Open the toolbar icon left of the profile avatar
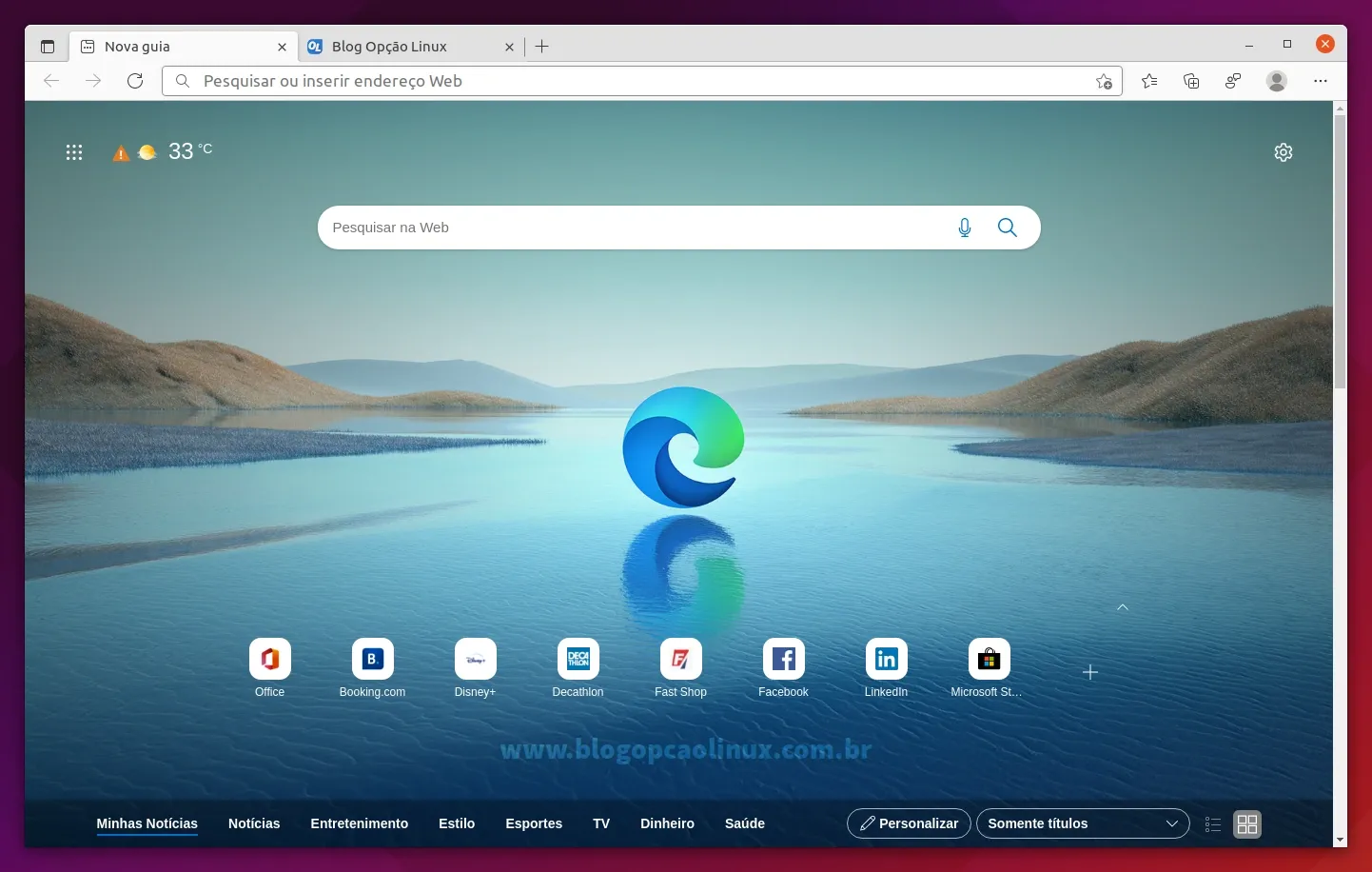 pyautogui.click(x=1233, y=81)
